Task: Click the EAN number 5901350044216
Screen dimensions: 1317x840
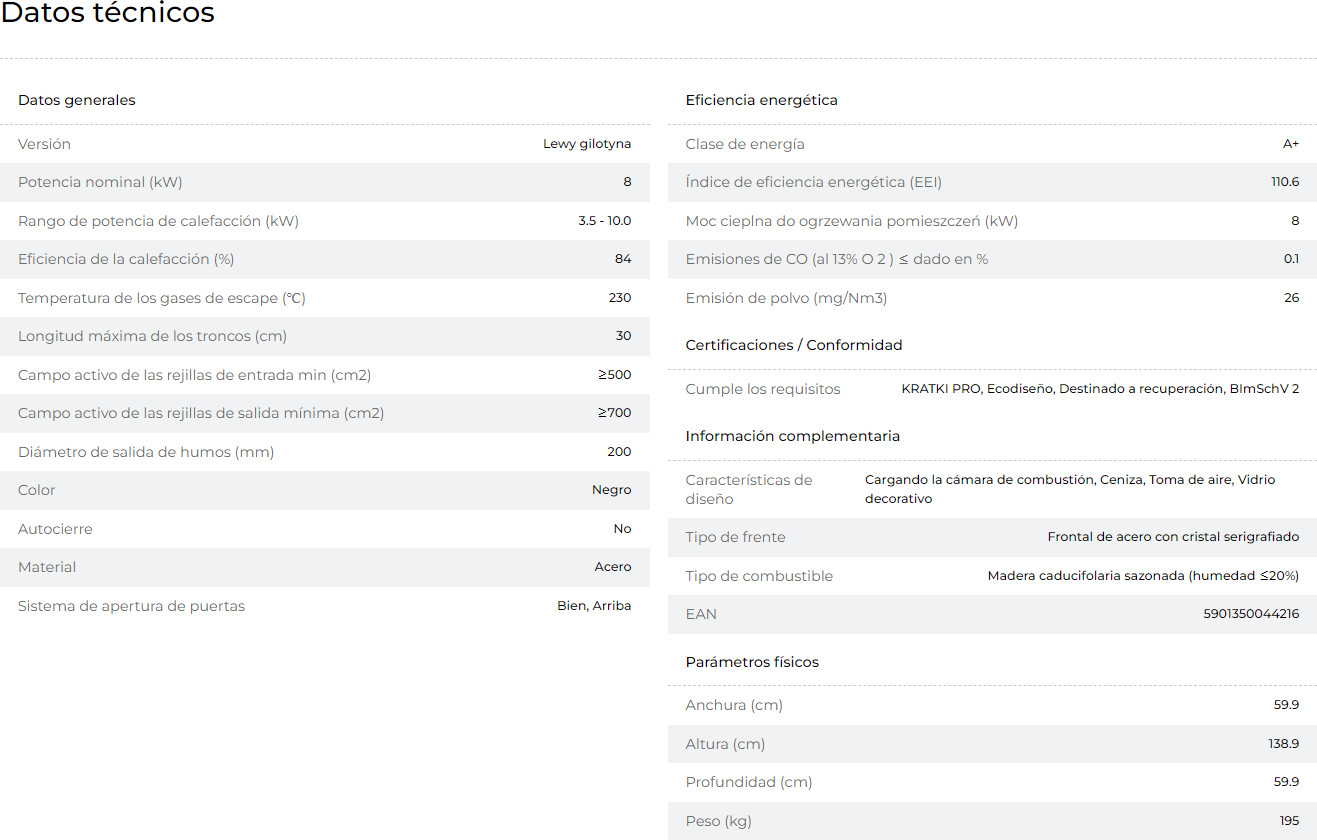Action: click(1251, 614)
